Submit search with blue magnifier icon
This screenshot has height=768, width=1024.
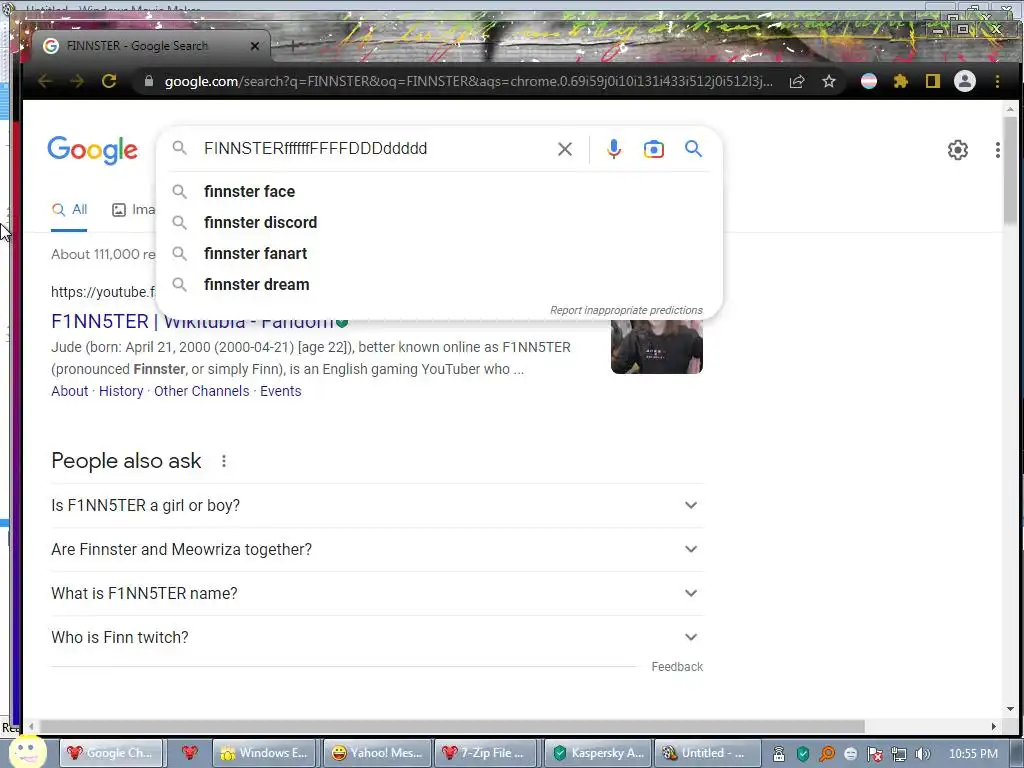[694, 149]
